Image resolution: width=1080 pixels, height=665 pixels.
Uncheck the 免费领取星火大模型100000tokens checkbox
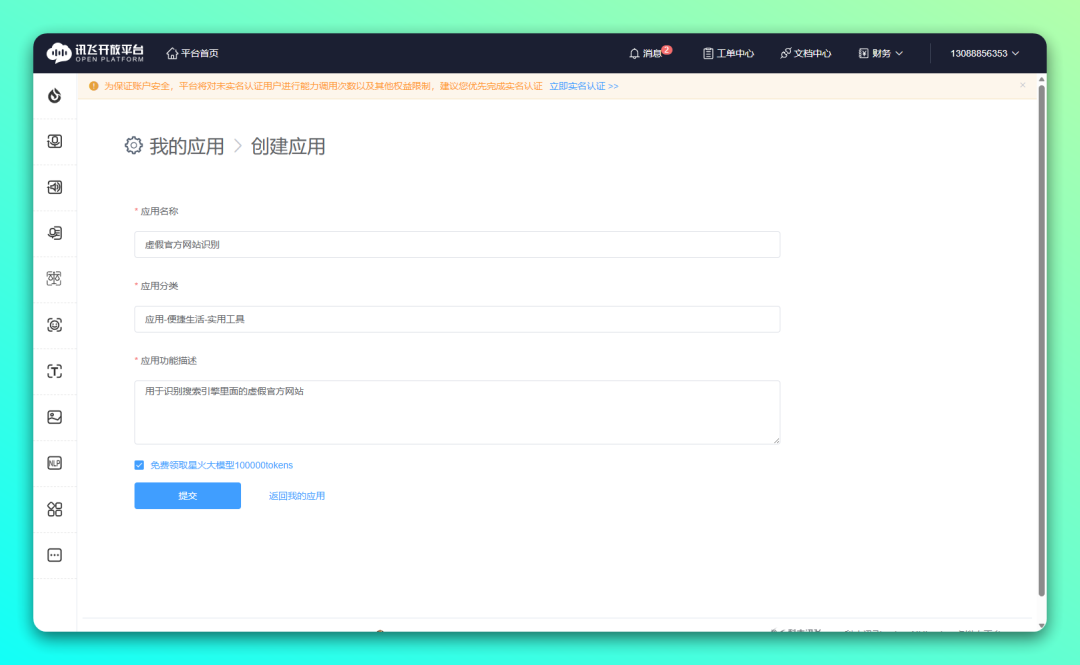pyautogui.click(x=139, y=465)
